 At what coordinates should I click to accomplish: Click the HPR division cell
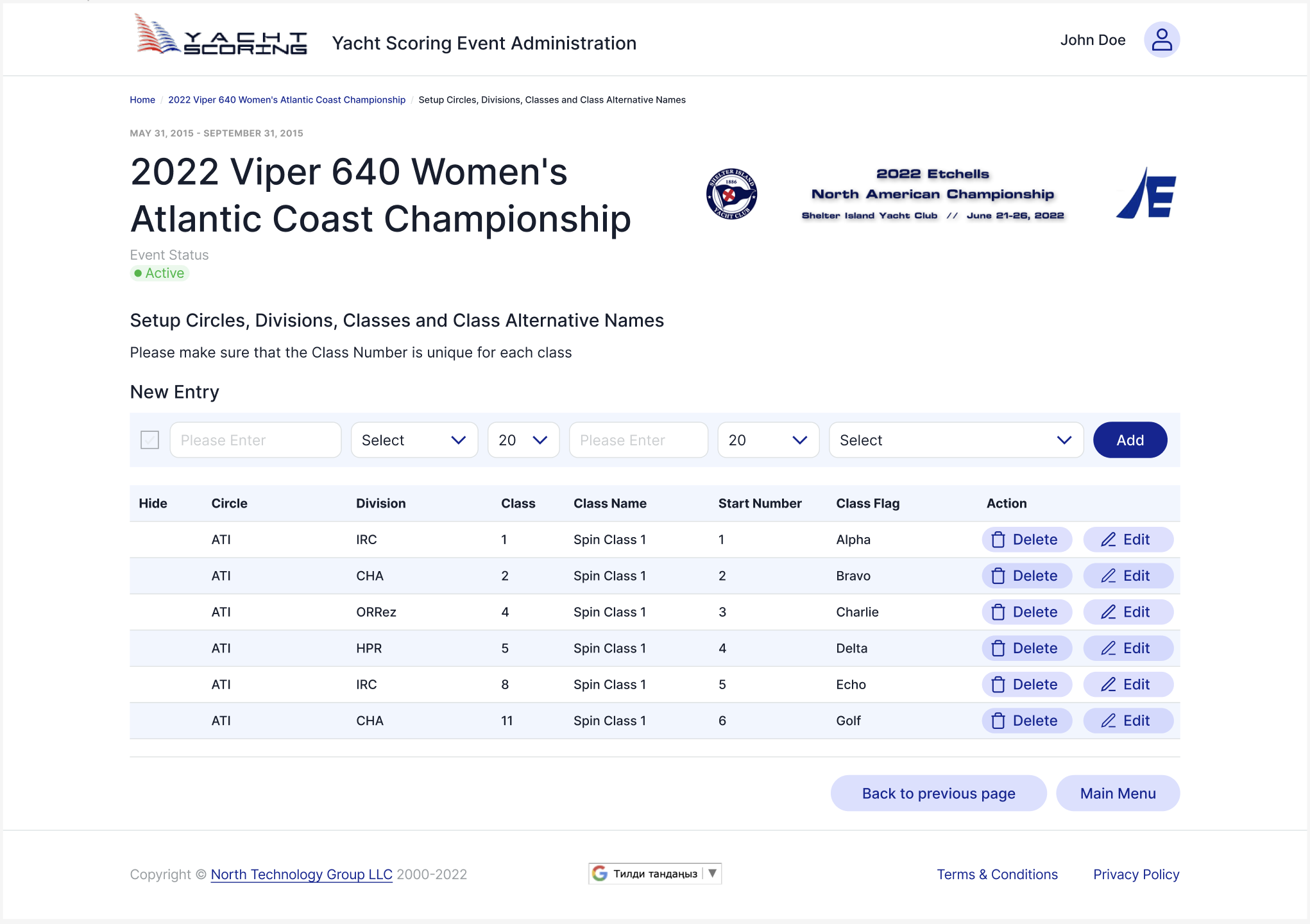[x=369, y=648]
